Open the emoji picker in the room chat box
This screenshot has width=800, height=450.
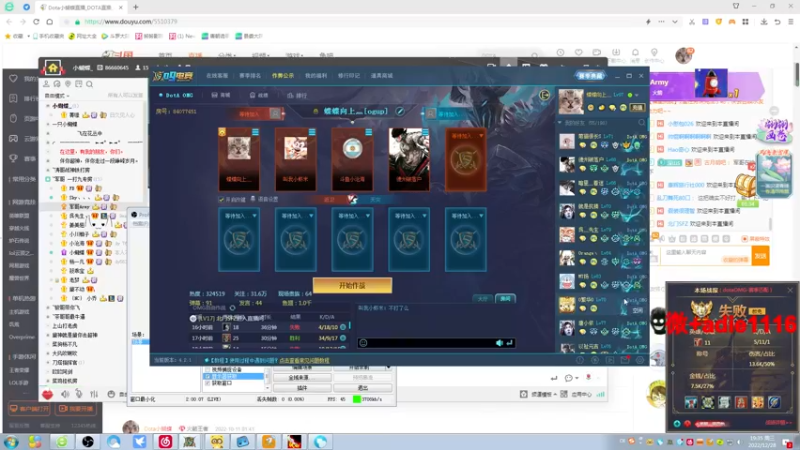363,343
